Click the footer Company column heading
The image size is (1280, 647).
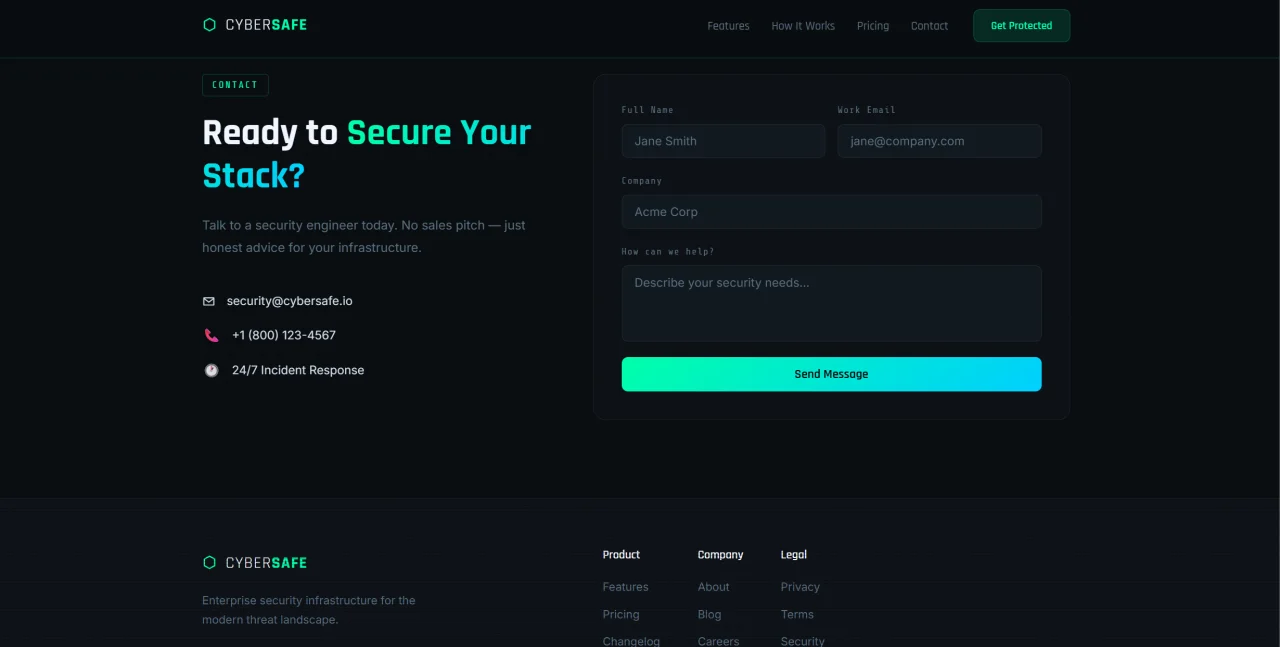coord(720,555)
